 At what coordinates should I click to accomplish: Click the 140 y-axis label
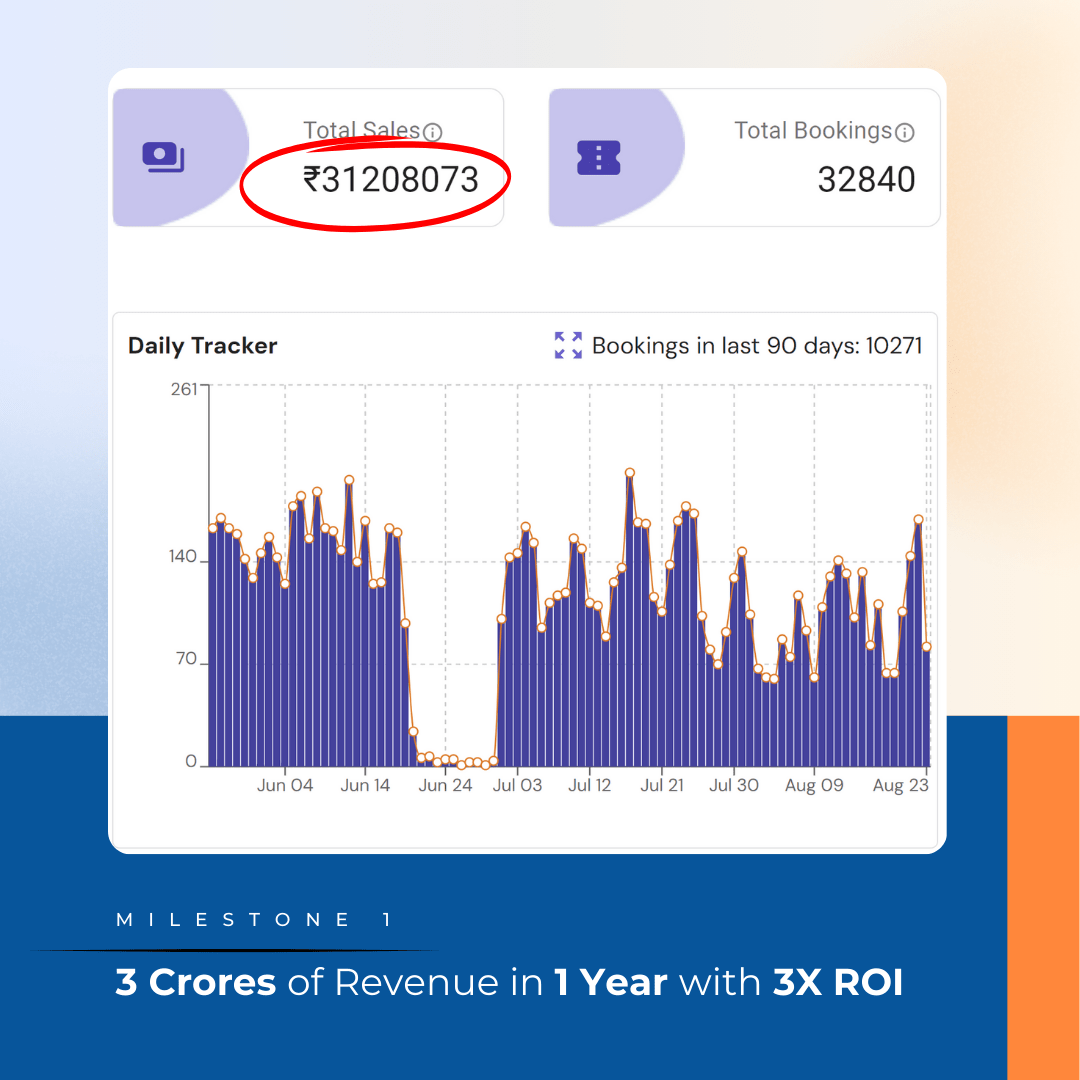[x=183, y=557]
